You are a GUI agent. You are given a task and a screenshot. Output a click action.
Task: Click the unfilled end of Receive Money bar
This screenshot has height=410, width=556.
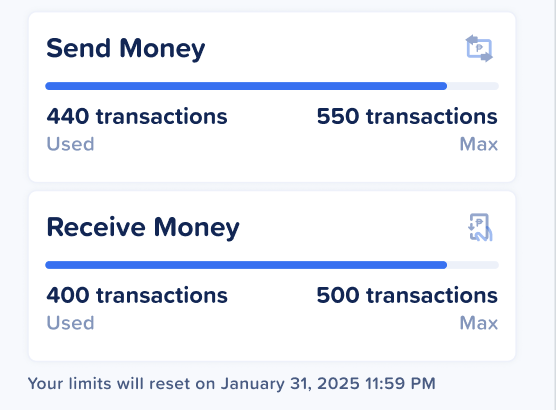(473, 265)
